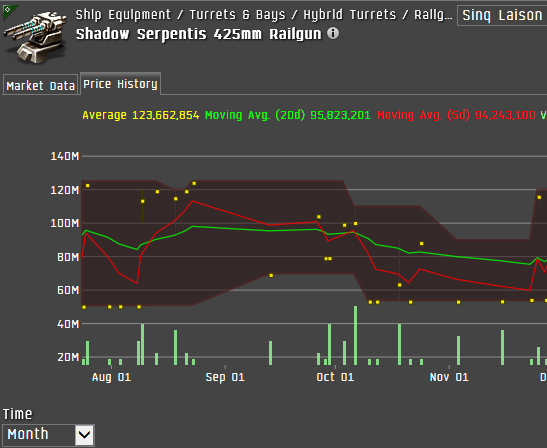Click the Shadow Serpentis 425mm Railgun title
547x448 pixels.
pos(198,34)
